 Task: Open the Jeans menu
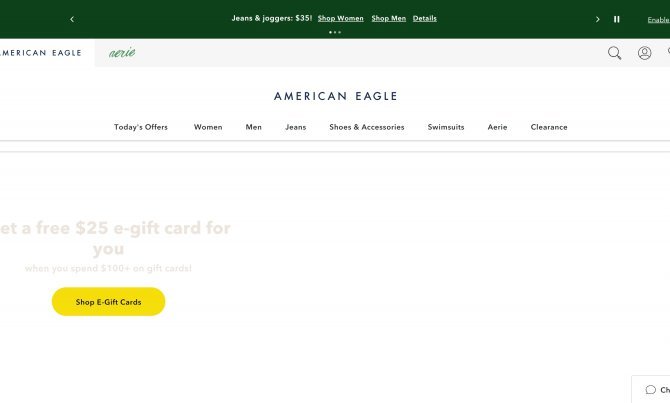pyautogui.click(x=296, y=127)
